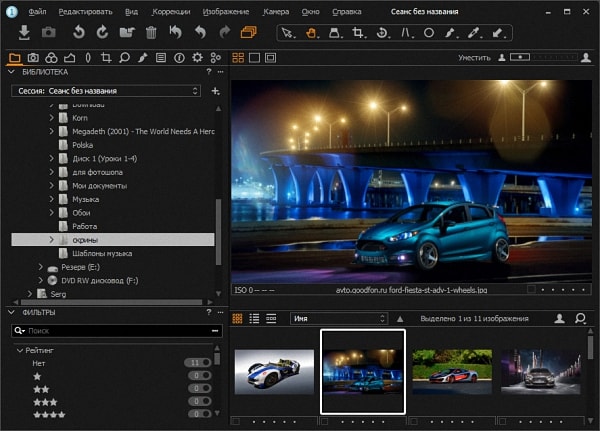
Task: Click the Redo arrow icon
Action: [x=225, y=32]
